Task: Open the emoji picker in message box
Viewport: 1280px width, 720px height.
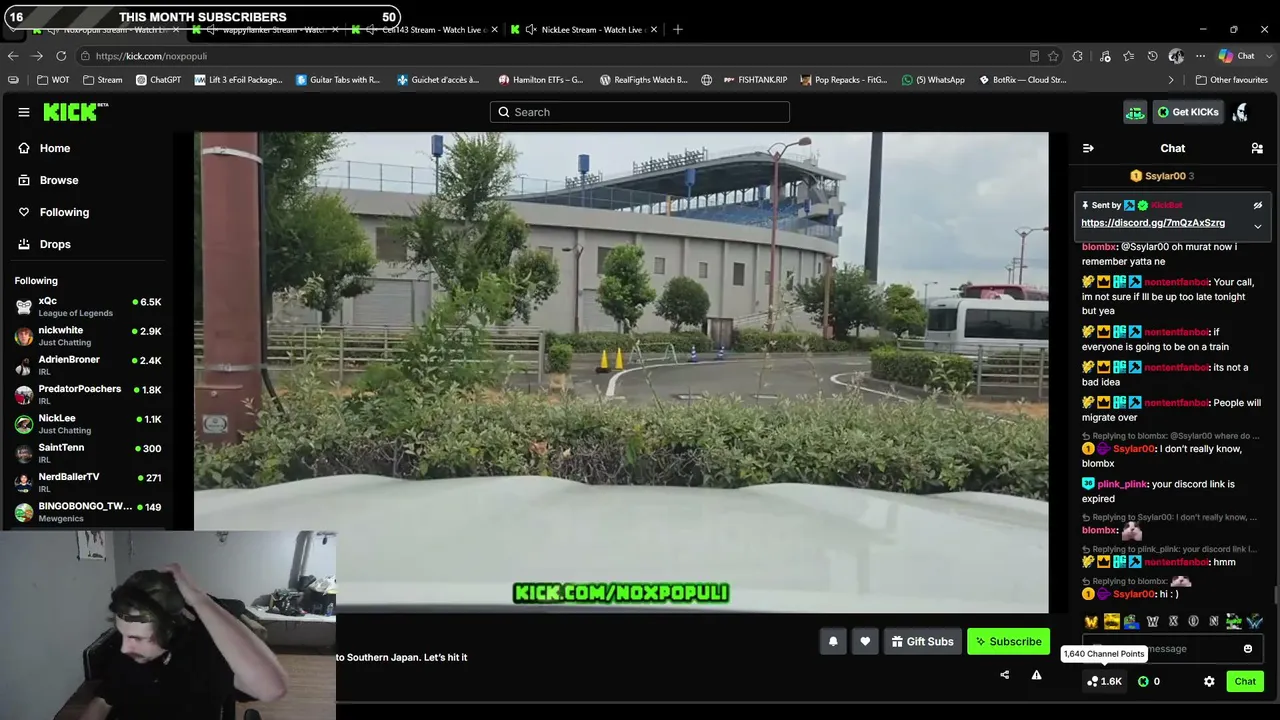Action: [1248, 649]
